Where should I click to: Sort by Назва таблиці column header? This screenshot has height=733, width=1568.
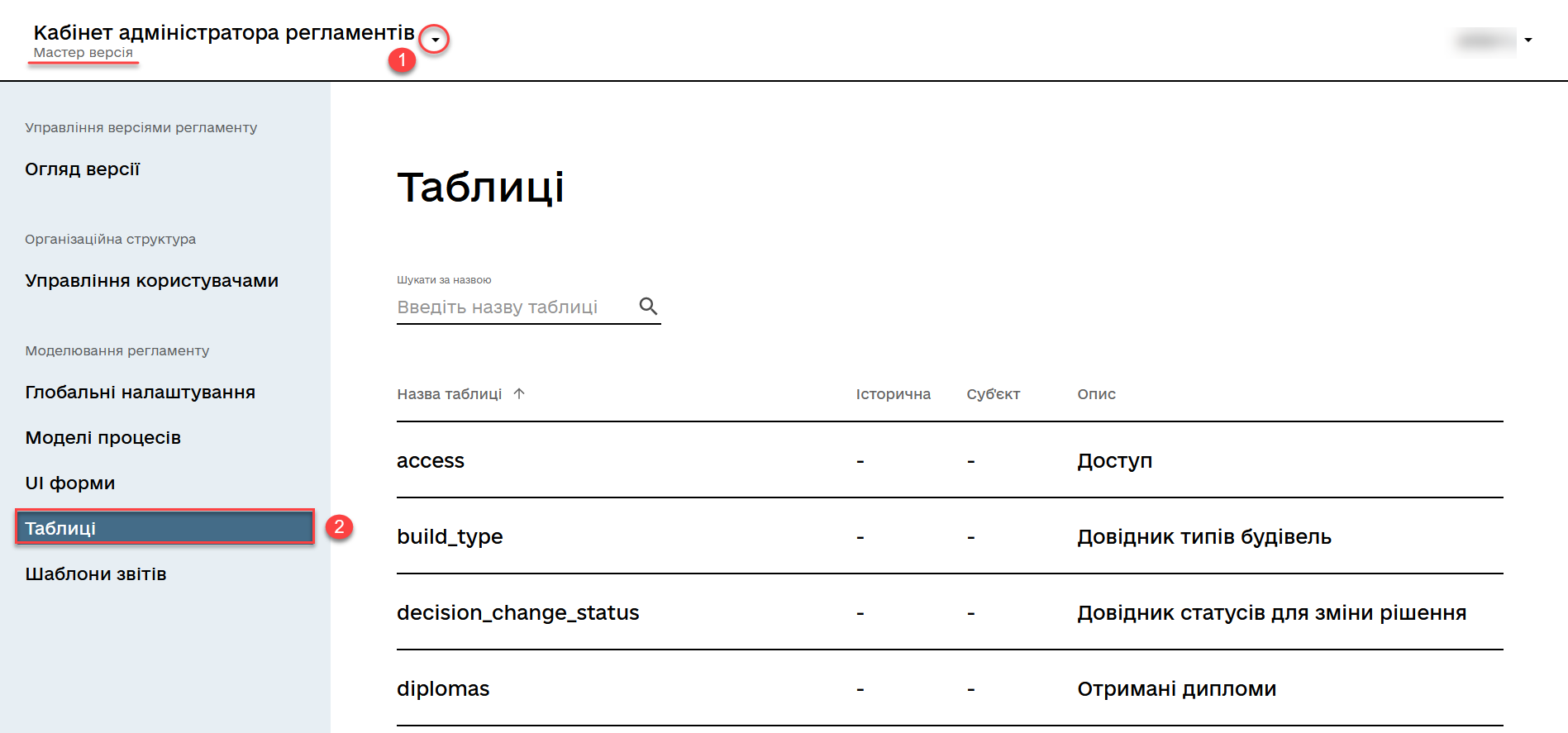coord(449,394)
